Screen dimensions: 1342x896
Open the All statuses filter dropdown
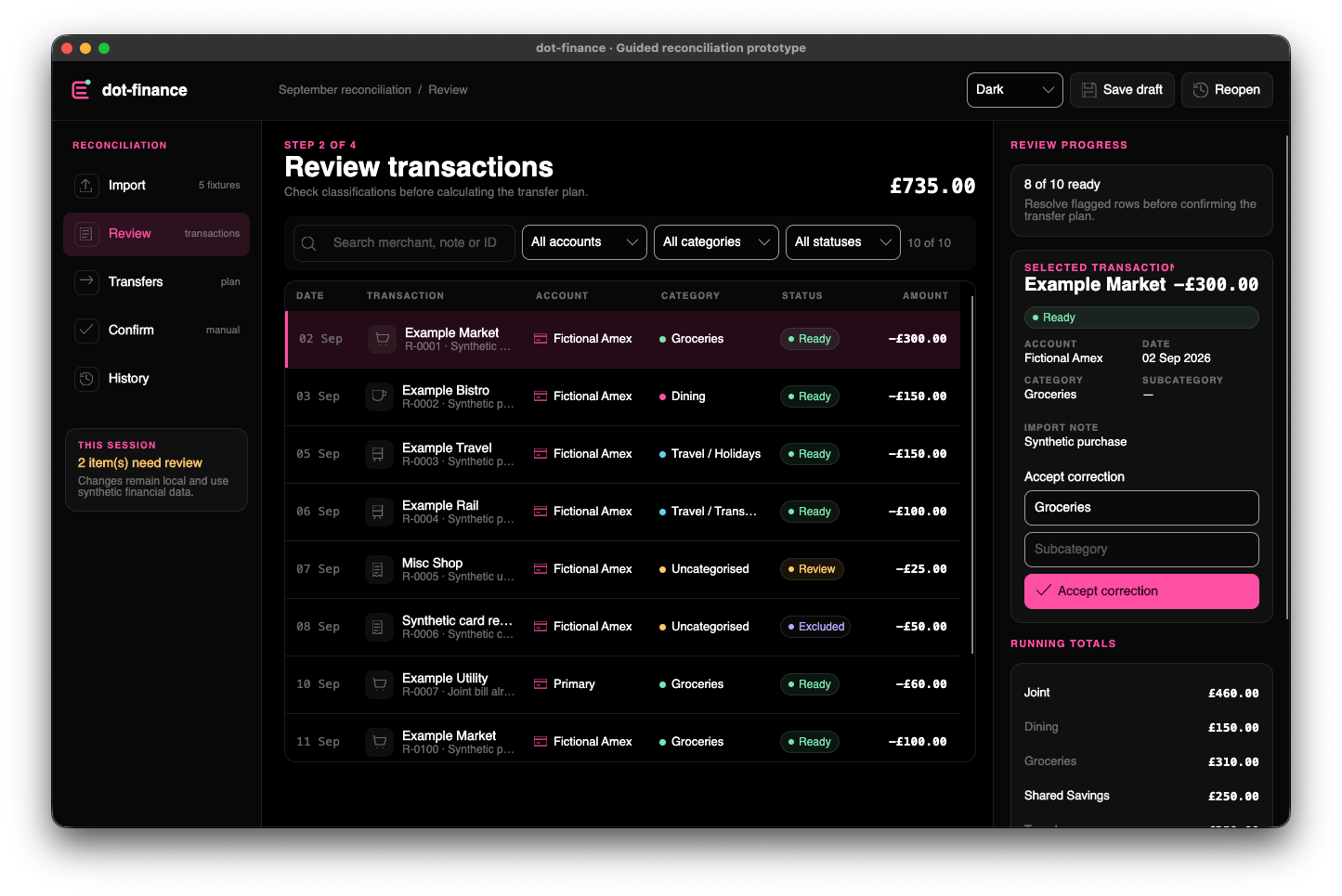[842, 242]
